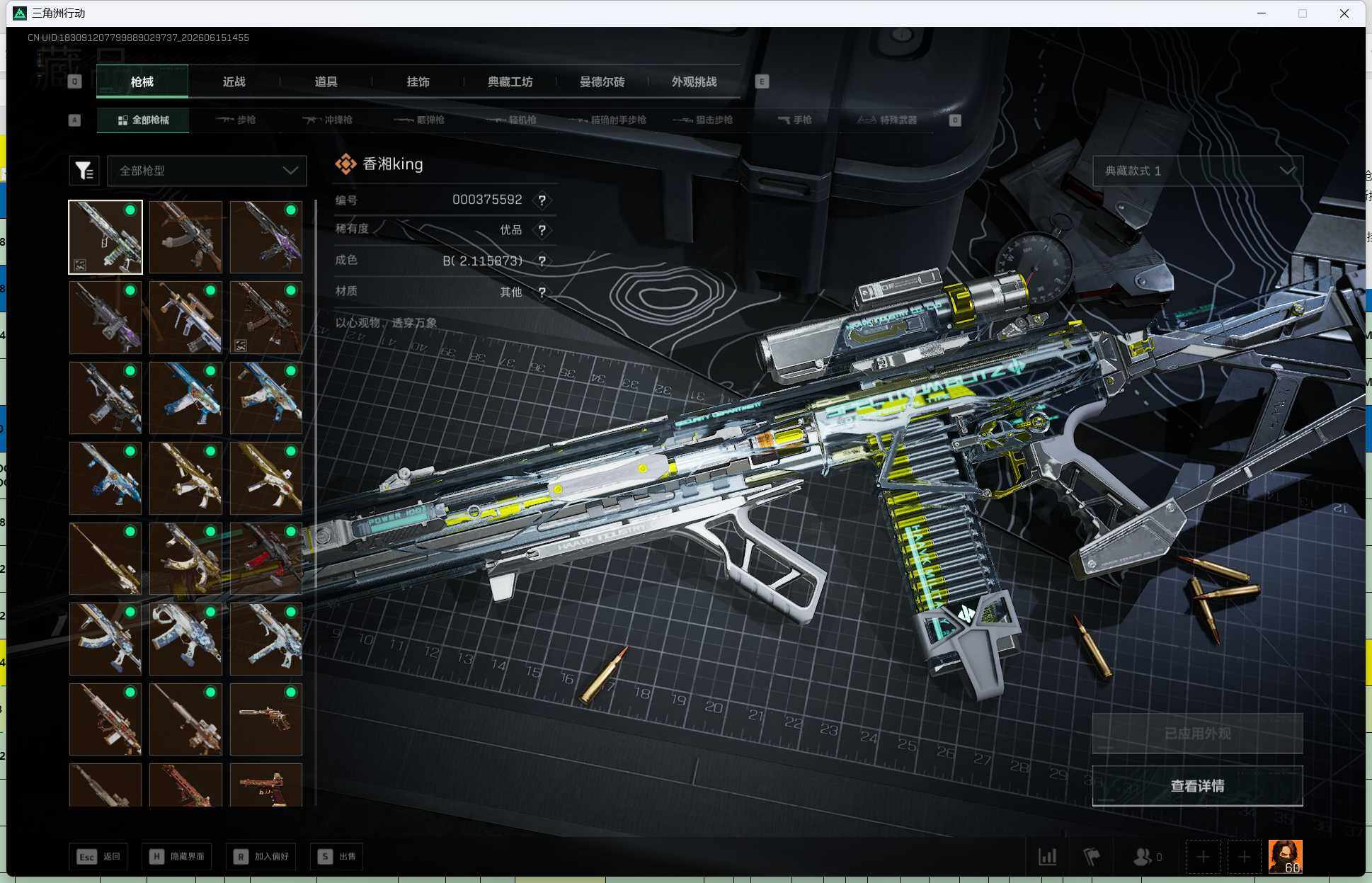Click the wear value B( 2.115873)

pos(483,261)
